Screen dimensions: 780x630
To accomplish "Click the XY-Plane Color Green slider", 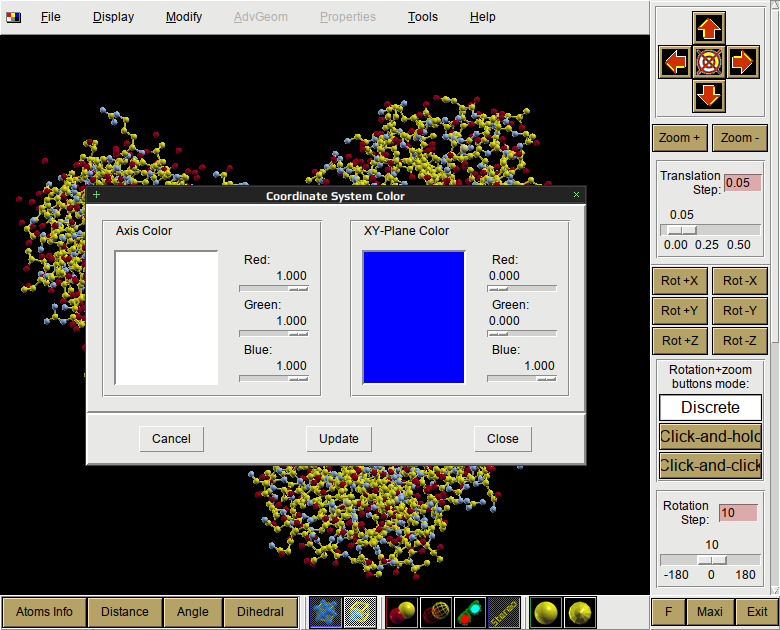I will [x=522, y=333].
